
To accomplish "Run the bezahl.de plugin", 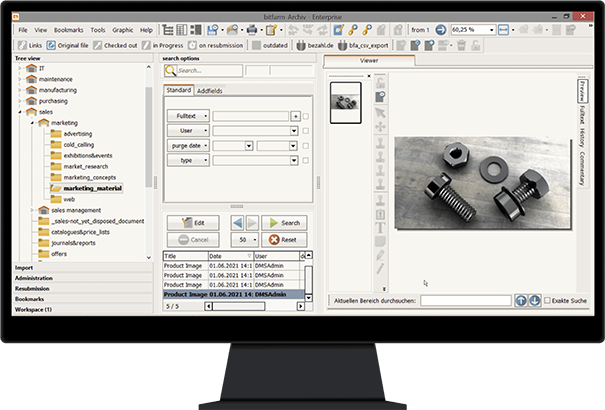I will (x=315, y=46).
